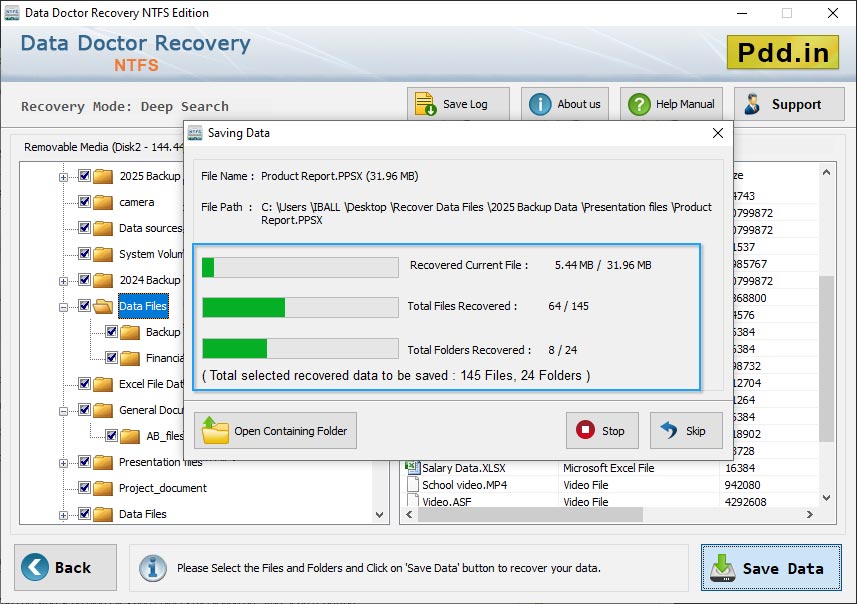Click the Help Manual question mark icon

coord(639,104)
